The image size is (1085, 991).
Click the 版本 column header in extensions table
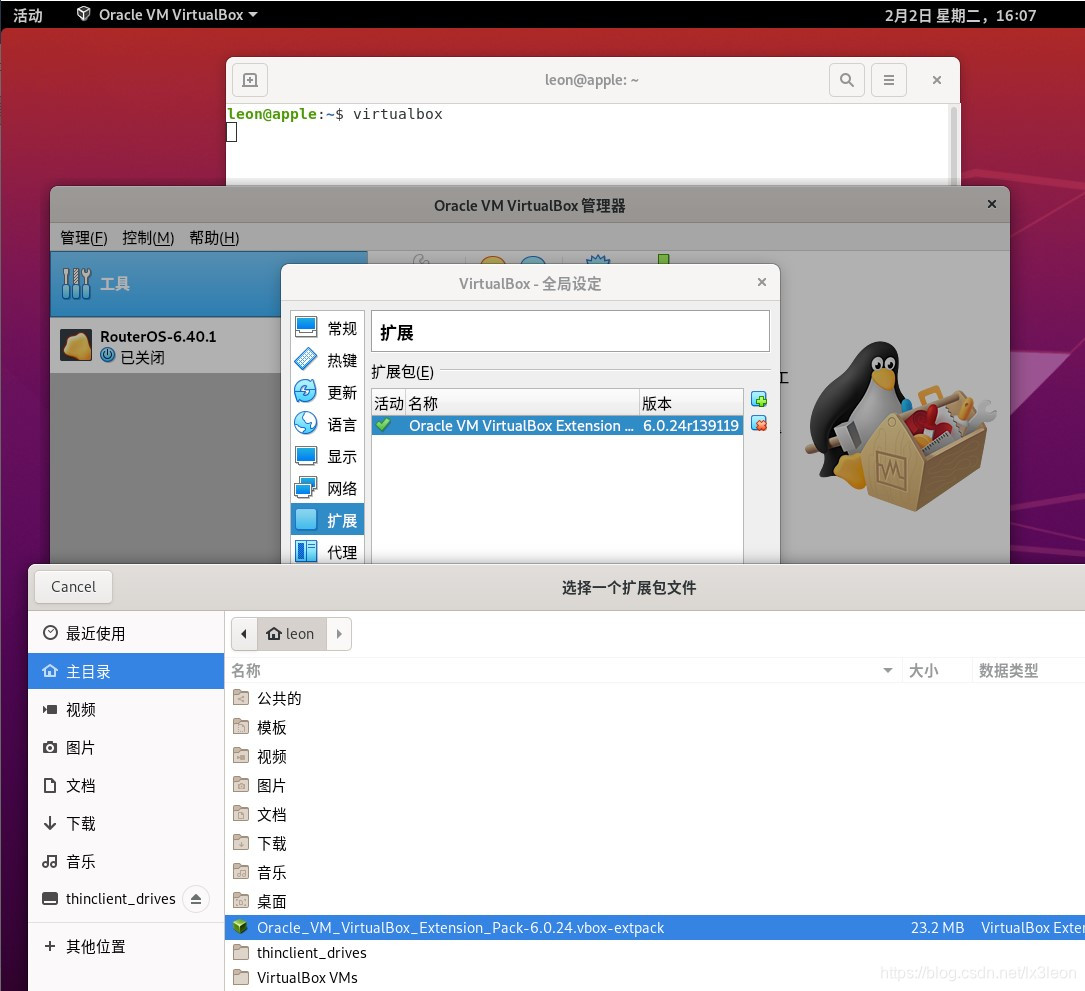point(691,403)
